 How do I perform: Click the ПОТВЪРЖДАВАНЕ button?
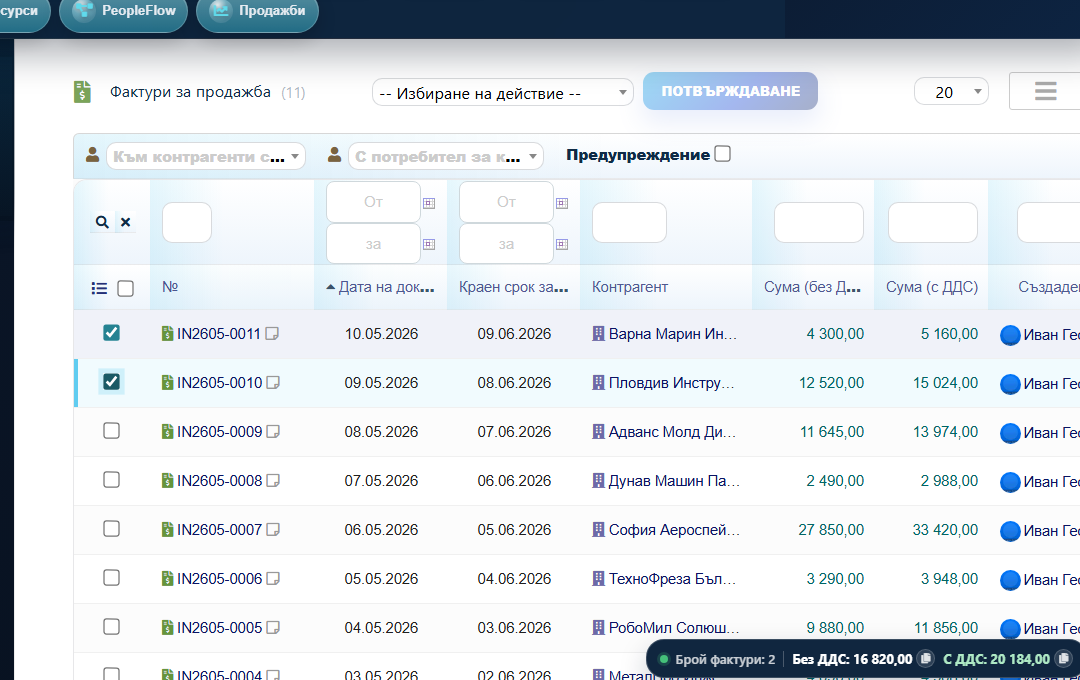pyautogui.click(x=730, y=91)
